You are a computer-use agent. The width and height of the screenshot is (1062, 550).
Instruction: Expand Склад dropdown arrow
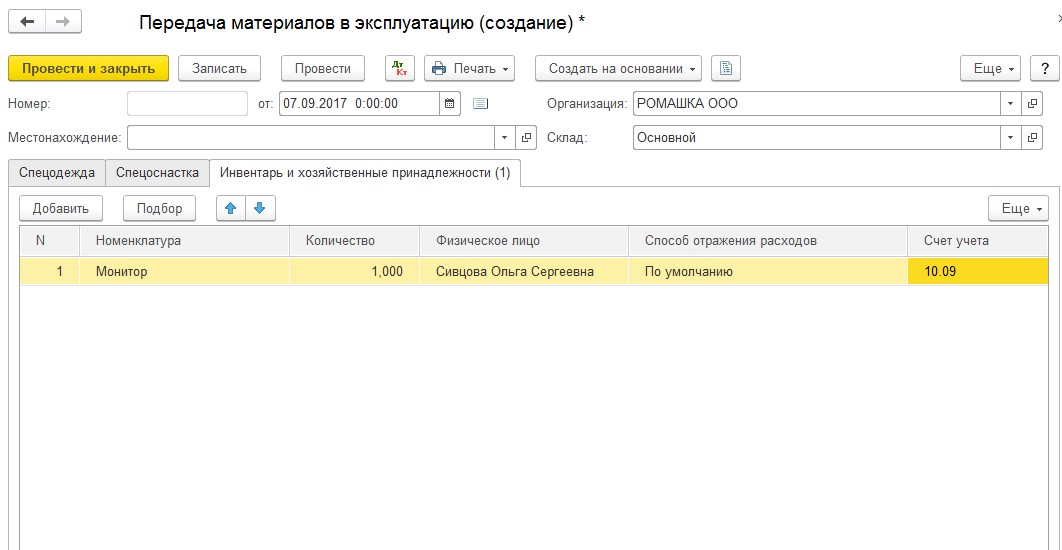(1011, 138)
